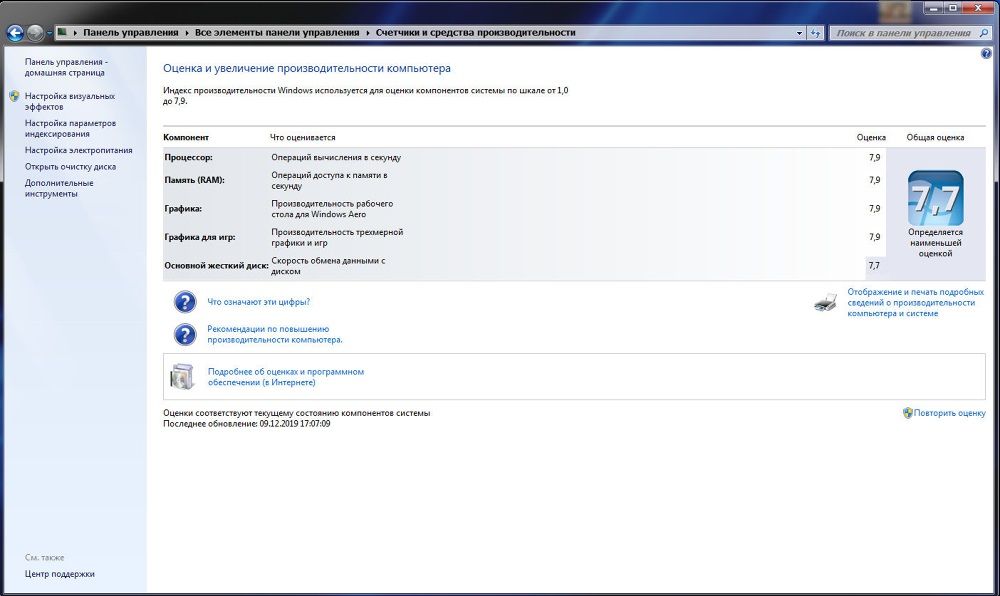1000x596 pixels.
Task: Expand arrow at the start of the address path
Action: point(75,33)
